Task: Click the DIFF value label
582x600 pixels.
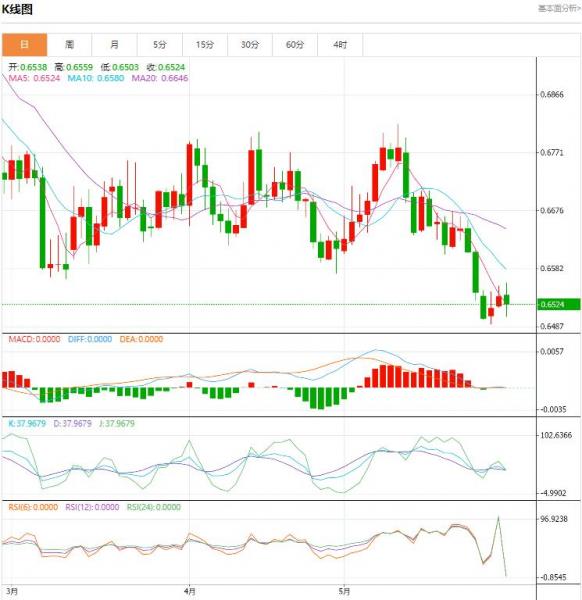Action: (x=90, y=339)
